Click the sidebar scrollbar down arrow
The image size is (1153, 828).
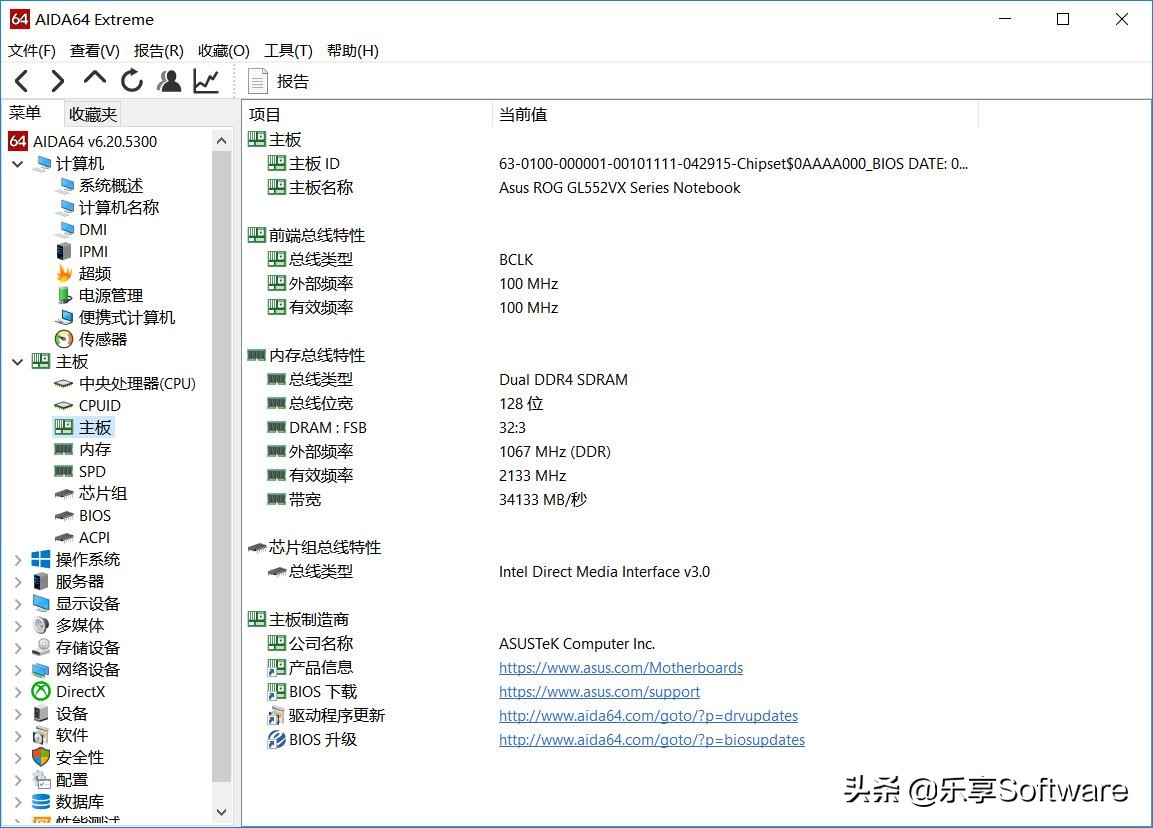(221, 812)
